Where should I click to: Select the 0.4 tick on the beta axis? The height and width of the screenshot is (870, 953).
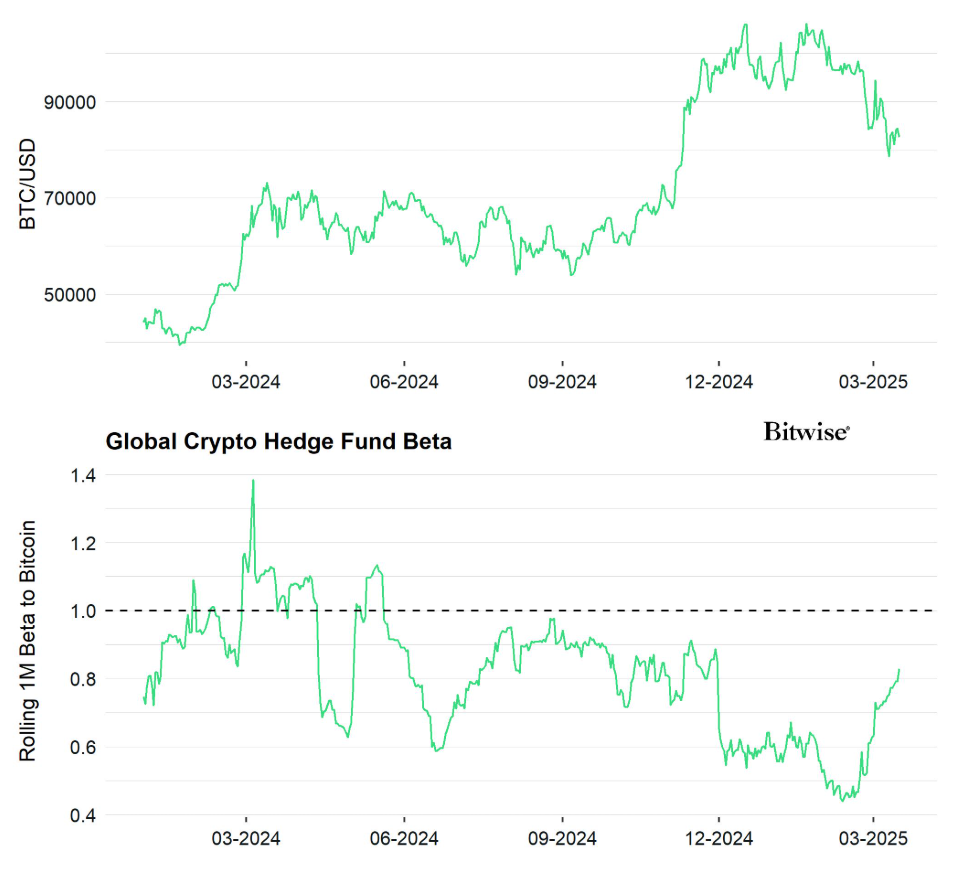pyautogui.click(x=82, y=815)
